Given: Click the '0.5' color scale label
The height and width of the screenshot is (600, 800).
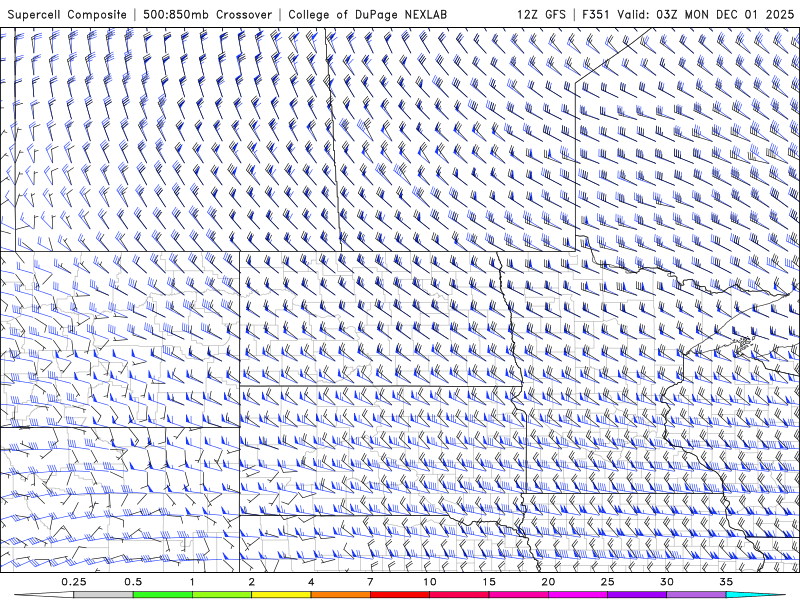Looking at the screenshot, I should click(x=133, y=582).
